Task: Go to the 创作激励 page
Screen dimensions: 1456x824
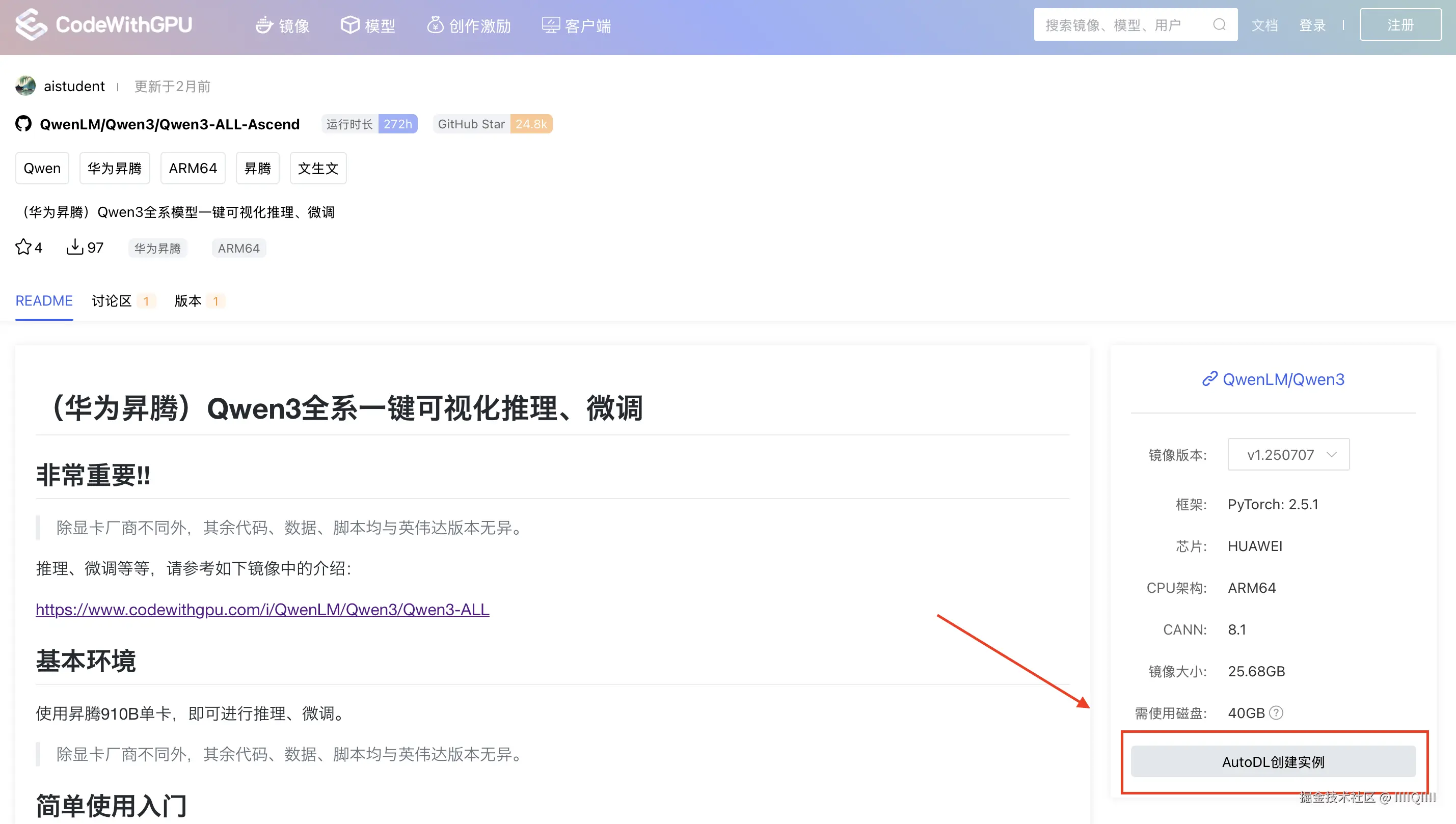Action: point(469,25)
